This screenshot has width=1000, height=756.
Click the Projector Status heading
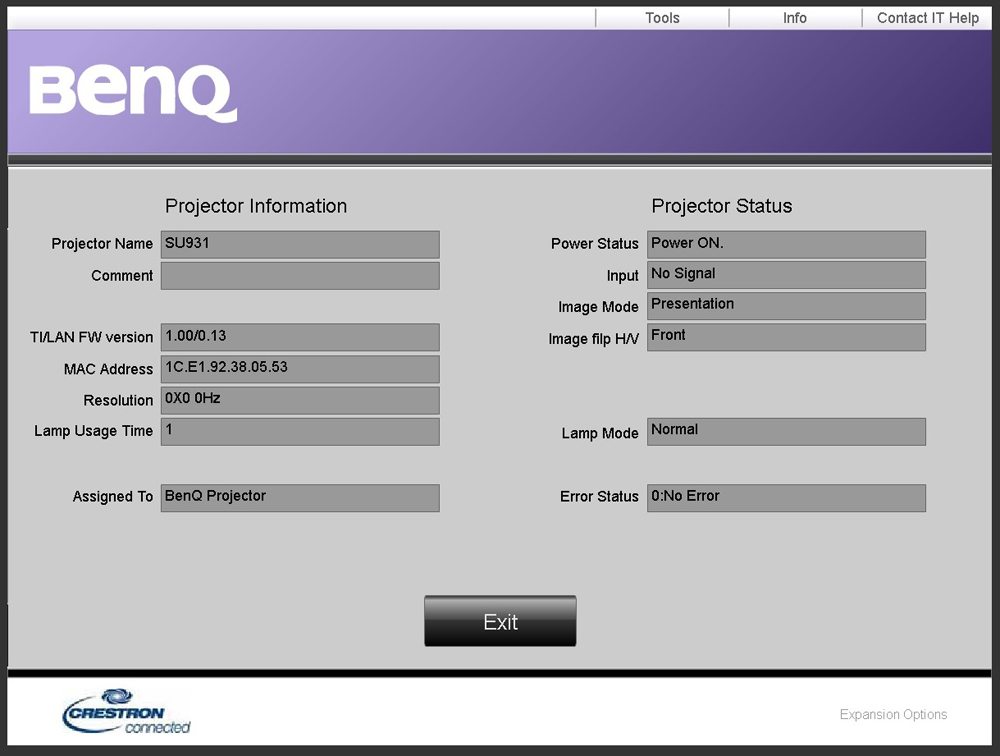[x=722, y=205]
